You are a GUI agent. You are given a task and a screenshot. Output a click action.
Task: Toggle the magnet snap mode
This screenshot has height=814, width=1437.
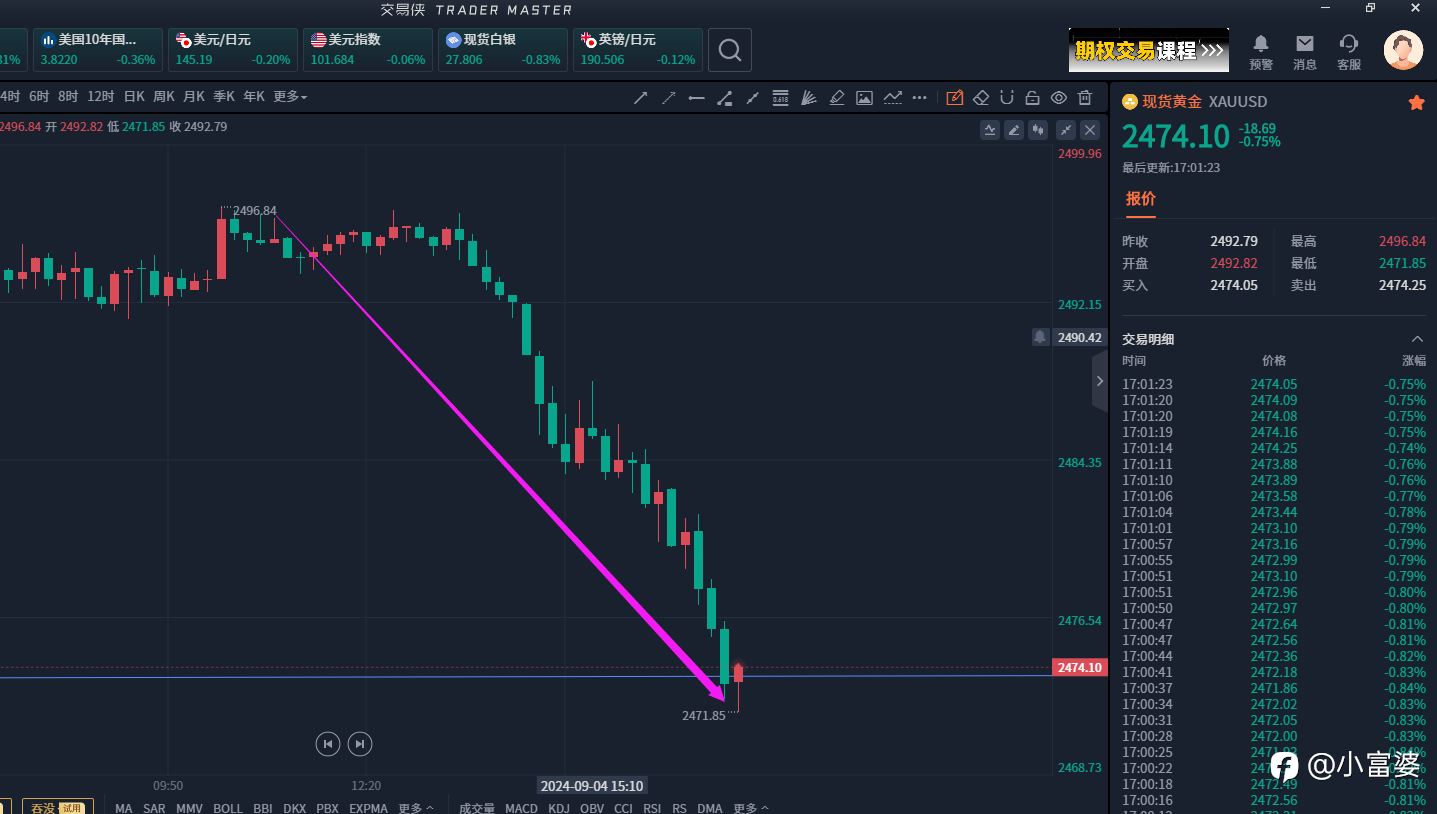[1007, 97]
